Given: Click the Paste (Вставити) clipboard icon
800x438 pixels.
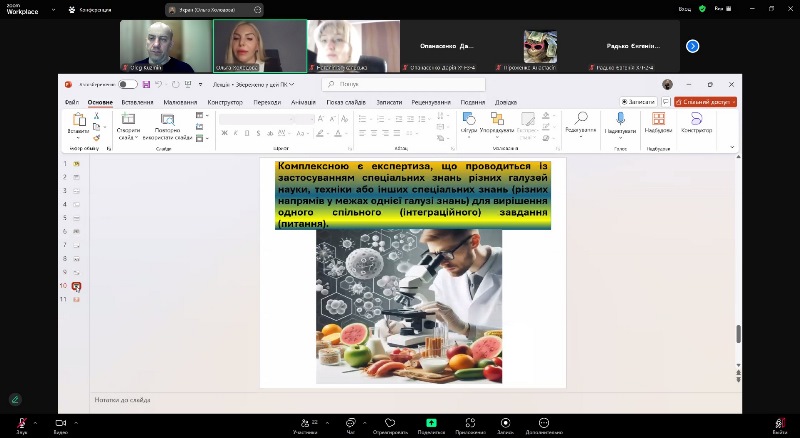Looking at the screenshot, I should (78, 121).
